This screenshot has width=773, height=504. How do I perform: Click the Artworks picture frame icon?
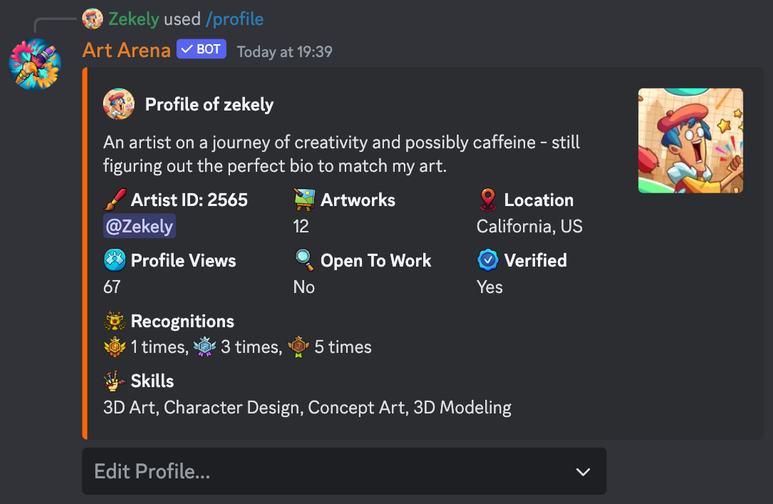point(304,199)
